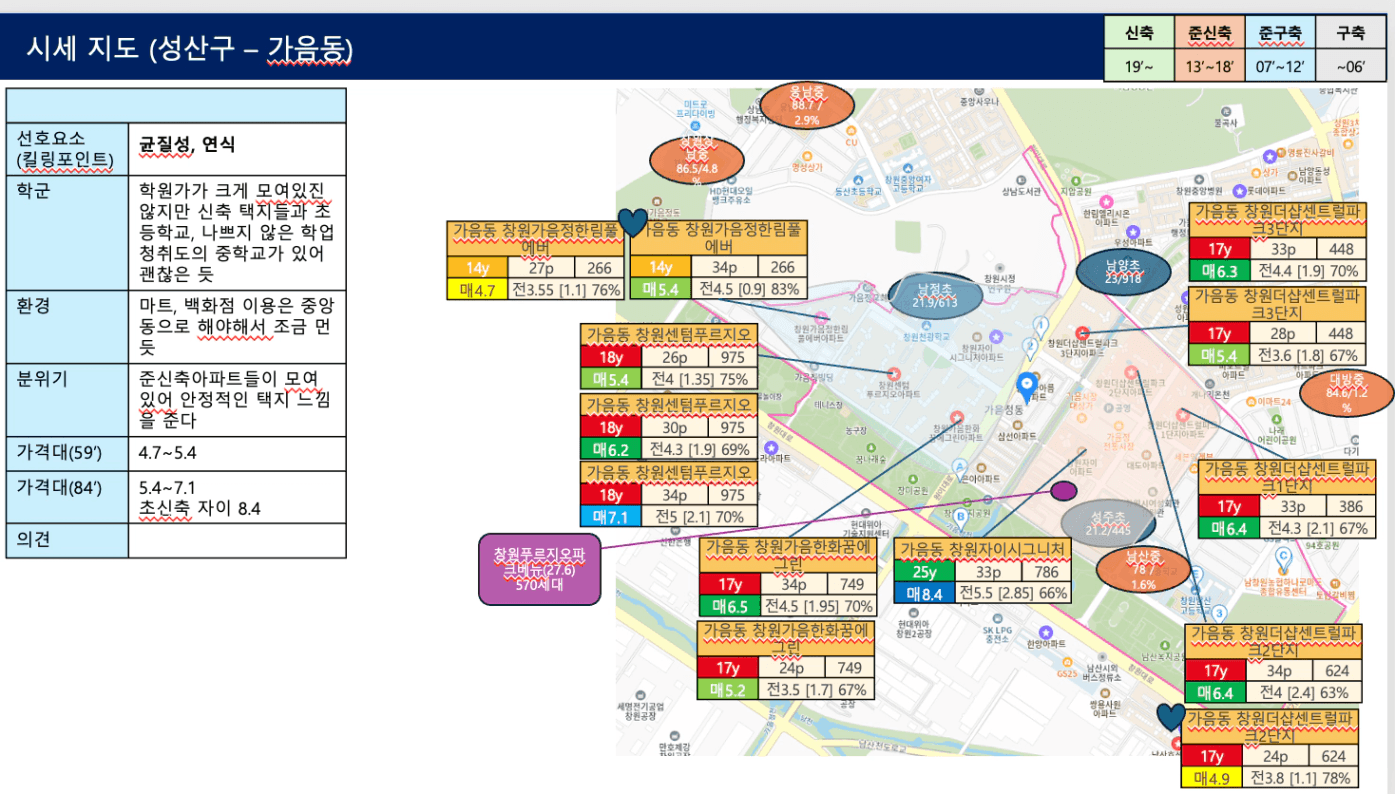1395x794 pixels.
Task: Click the green 25y age cell
Action: (924, 573)
